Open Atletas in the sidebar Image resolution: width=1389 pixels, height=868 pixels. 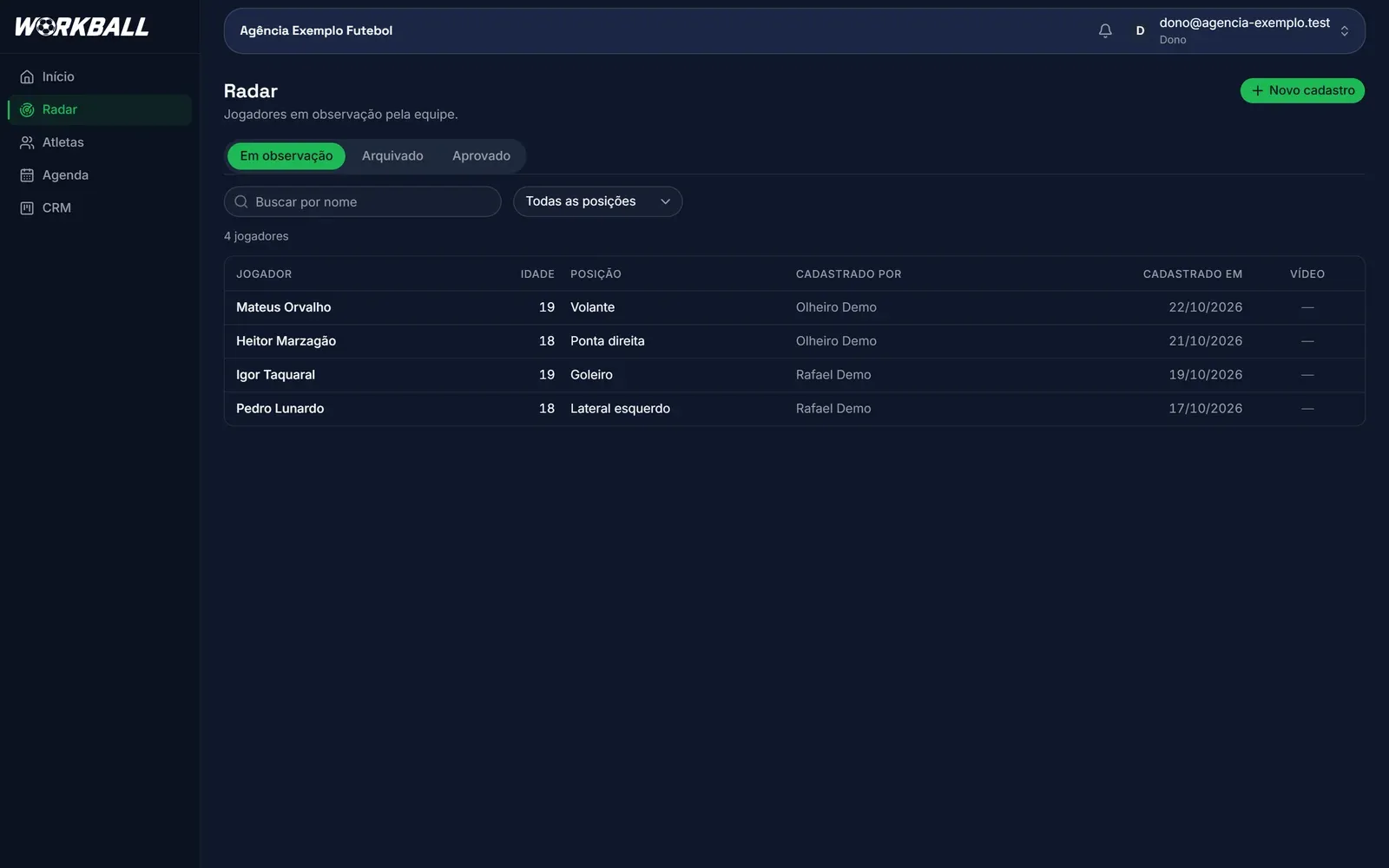100,142
